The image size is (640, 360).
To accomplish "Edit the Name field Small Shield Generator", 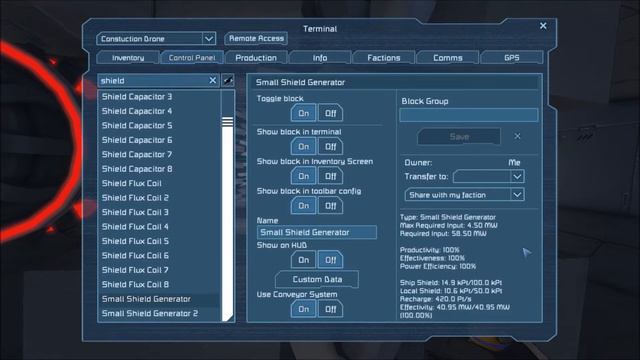I will coord(317,232).
